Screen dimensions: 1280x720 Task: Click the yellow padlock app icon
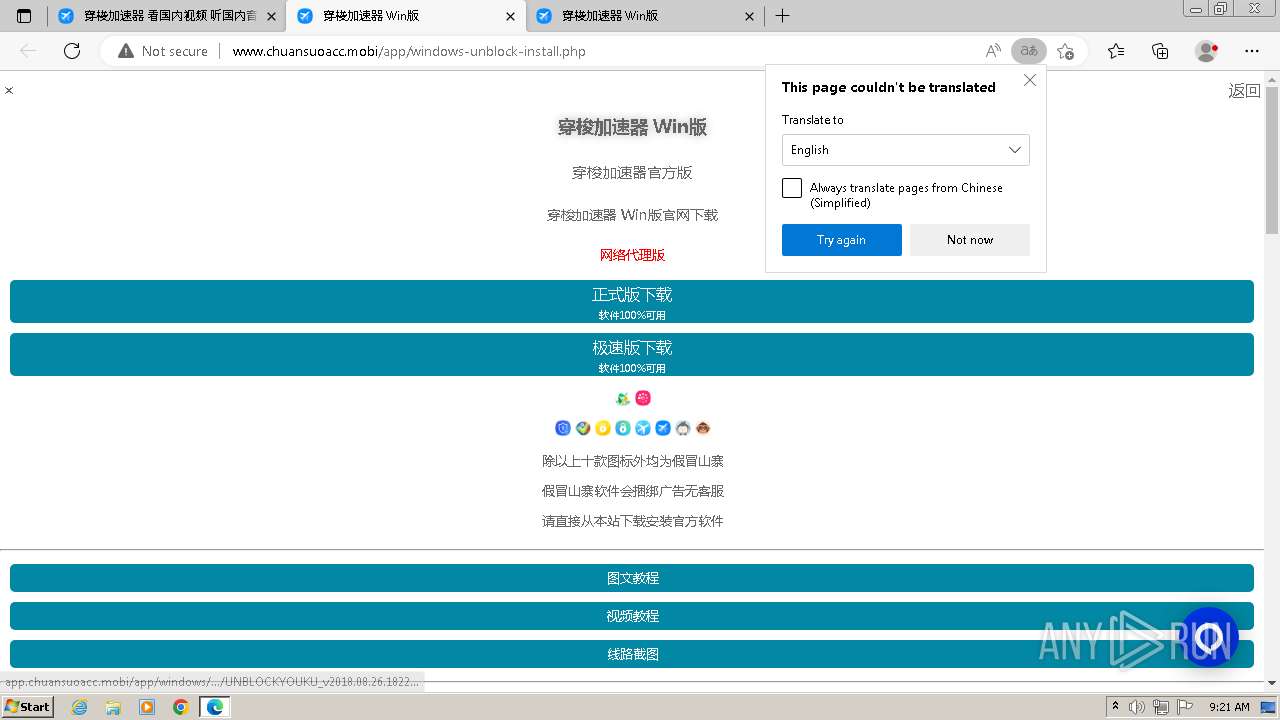pyautogui.click(x=603, y=428)
